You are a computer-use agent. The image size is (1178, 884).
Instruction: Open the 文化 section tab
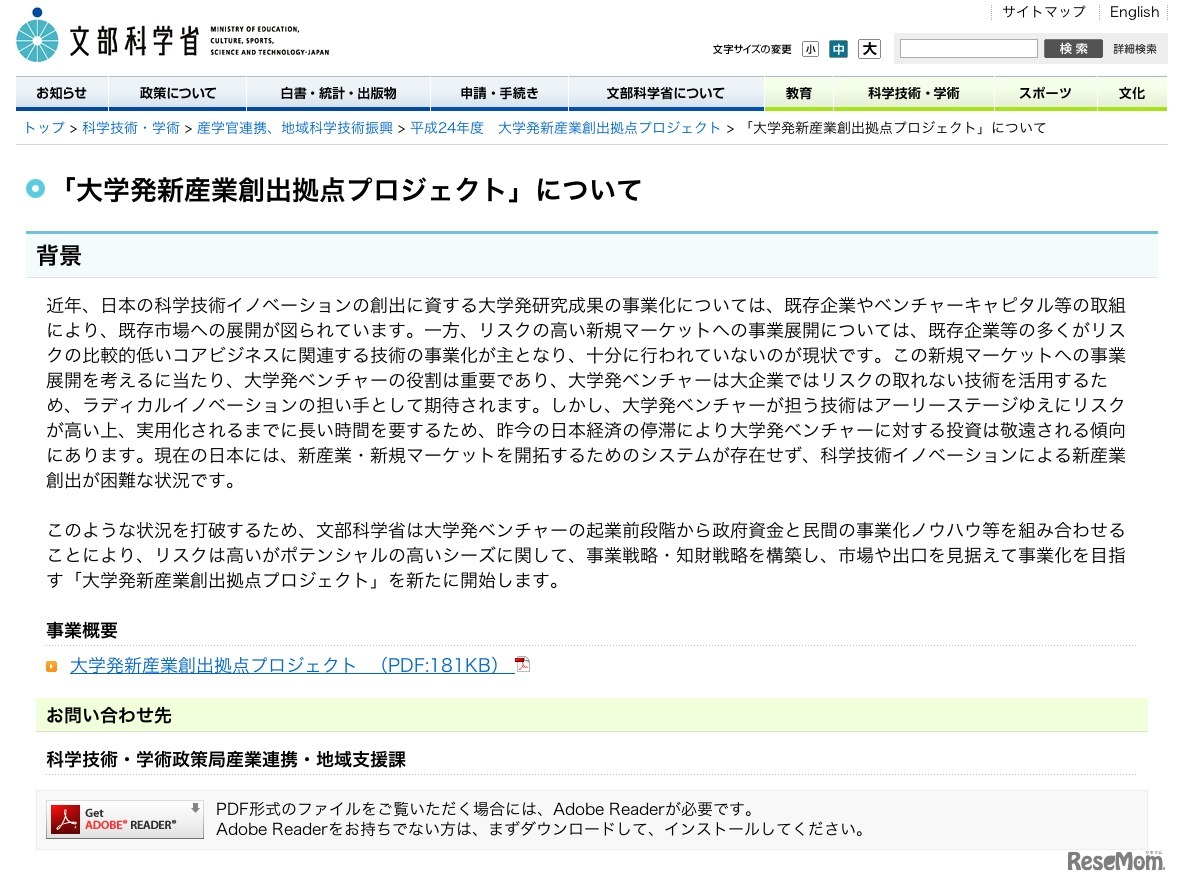(1131, 92)
